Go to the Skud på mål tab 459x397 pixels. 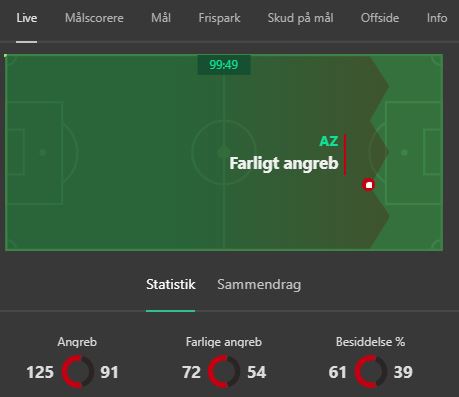click(300, 18)
